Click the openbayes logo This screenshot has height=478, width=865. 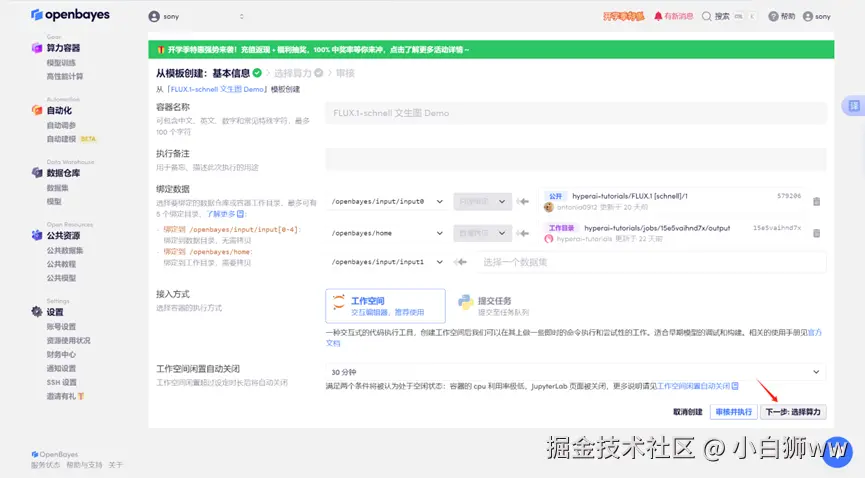click(70, 15)
